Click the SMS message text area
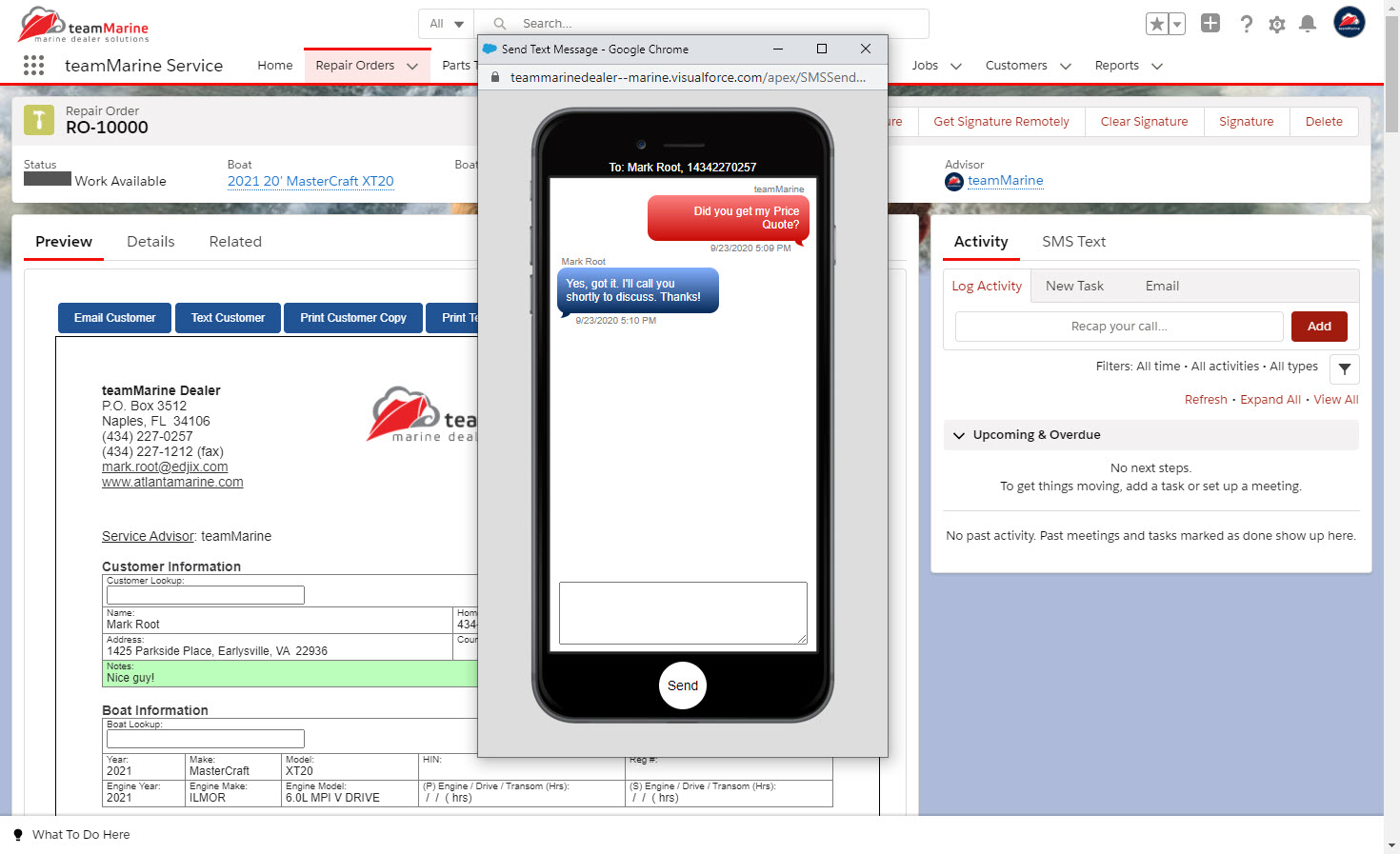The image size is (1400, 854). point(682,613)
